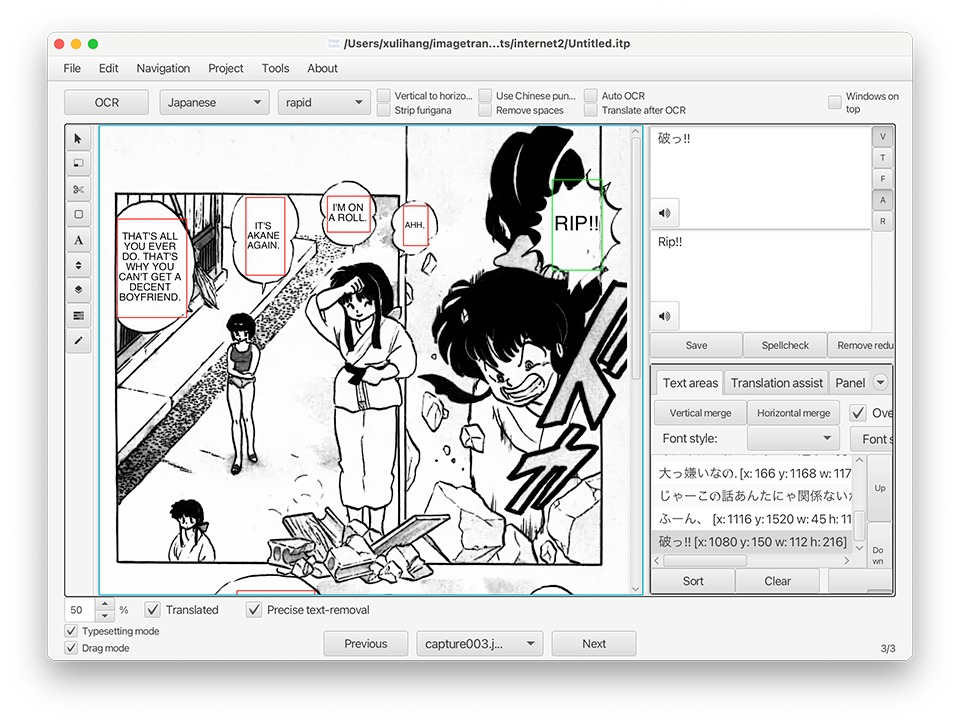Go to Next image
This screenshot has height=723, width=960.
point(594,643)
